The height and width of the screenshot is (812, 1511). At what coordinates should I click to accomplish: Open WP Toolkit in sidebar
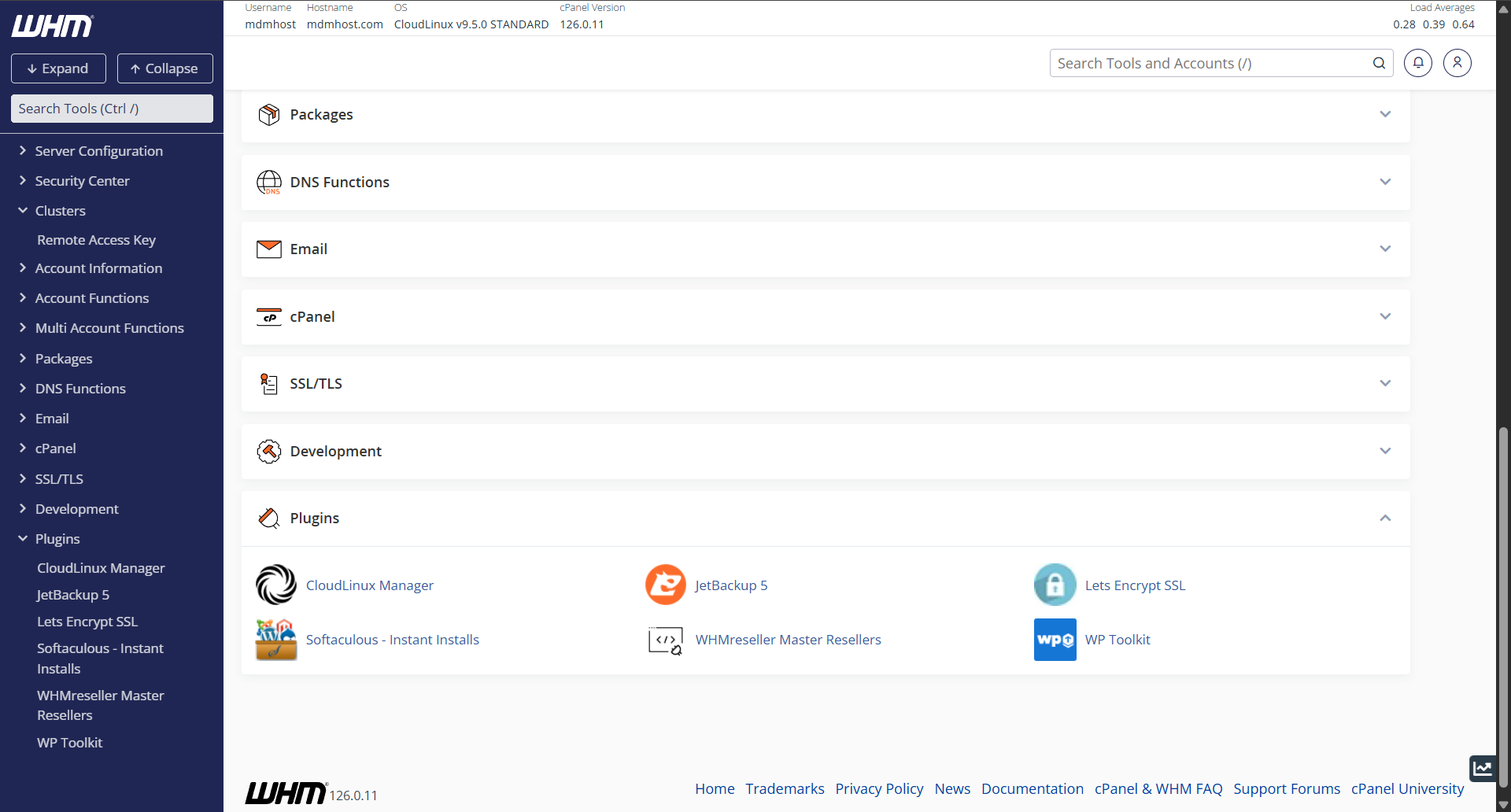[x=69, y=743]
